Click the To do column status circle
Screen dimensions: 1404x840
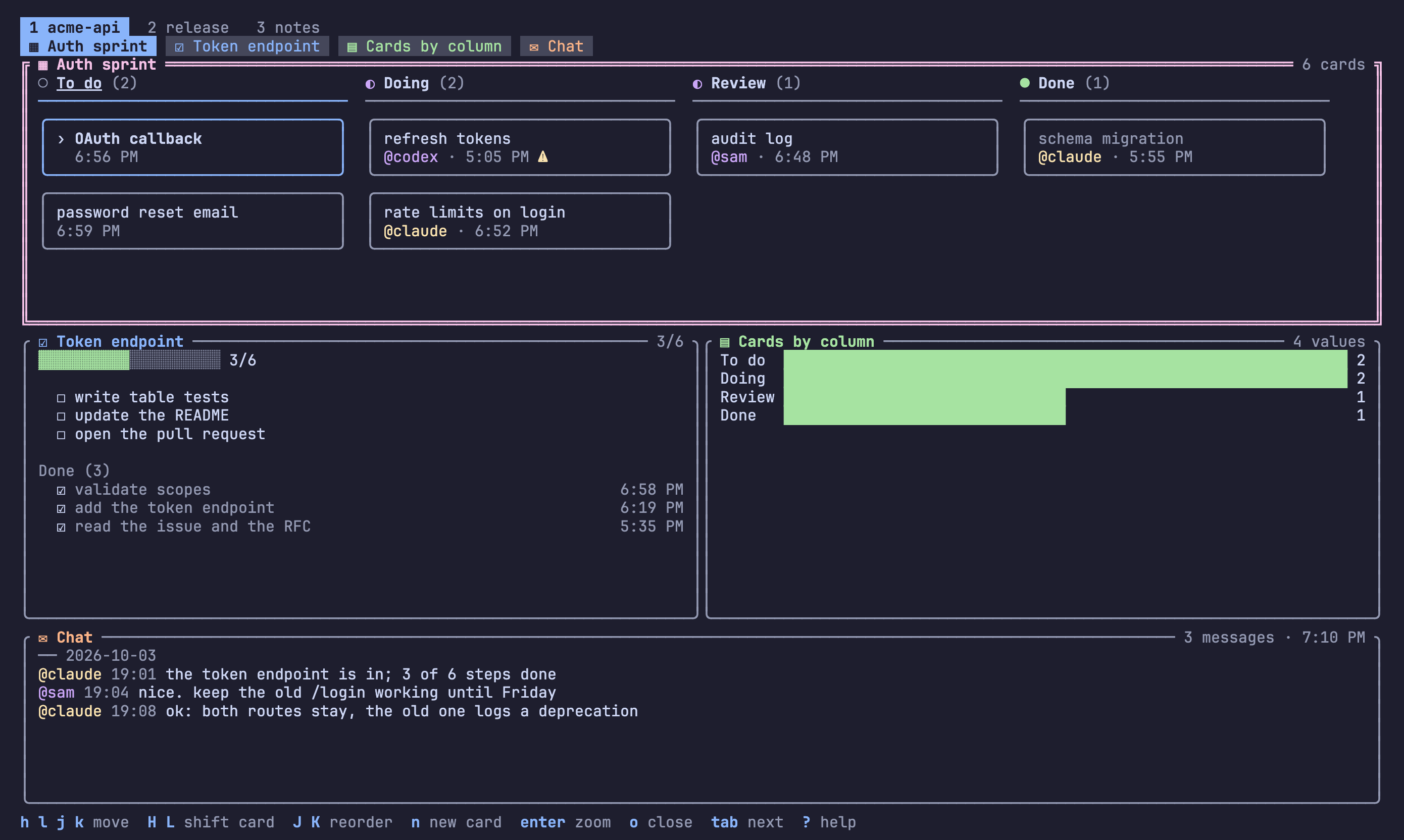coord(43,83)
